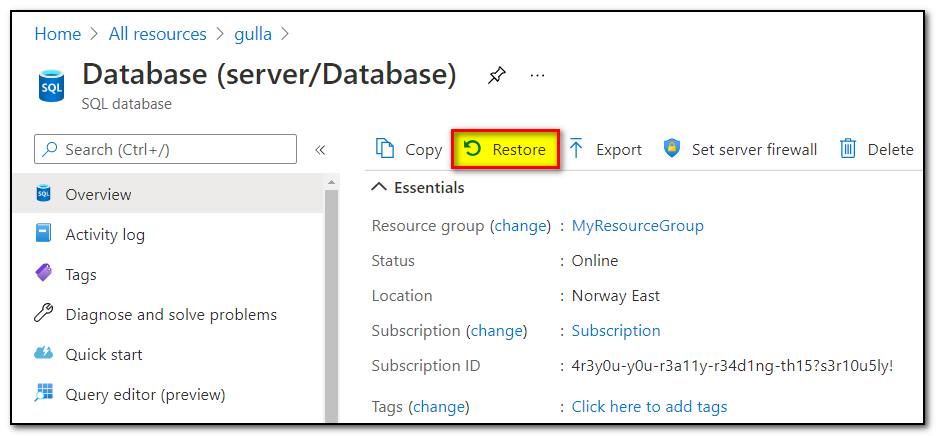Click the Subscription ID field label
Image resolution: width=936 pixels, height=436 pixels.
[x=426, y=366]
